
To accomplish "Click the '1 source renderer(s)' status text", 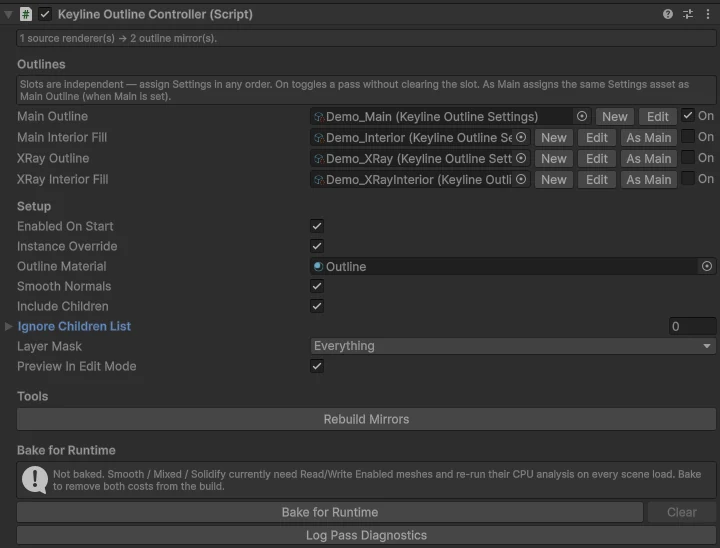I will pyautogui.click(x=118, y=38).
